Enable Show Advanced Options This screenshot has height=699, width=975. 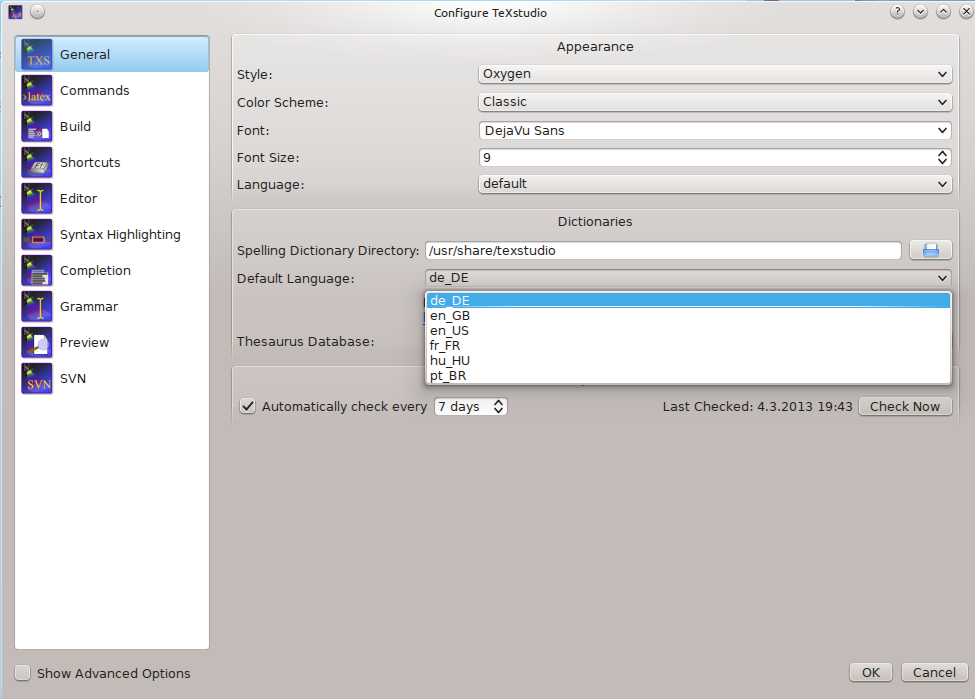(x=22, y=674)
